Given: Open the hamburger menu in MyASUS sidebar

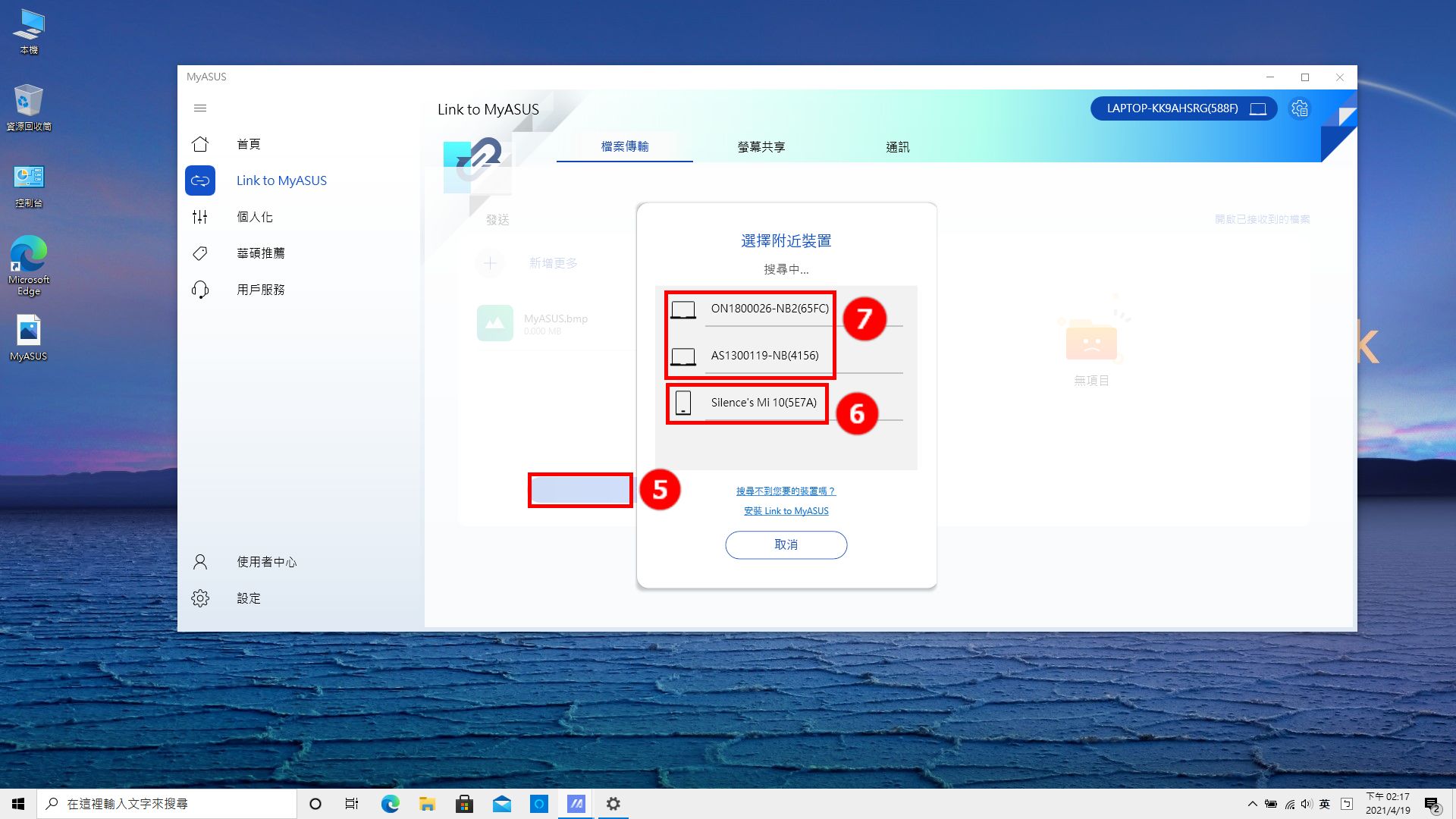Looking at the screenshot, I should pos(200,108).
